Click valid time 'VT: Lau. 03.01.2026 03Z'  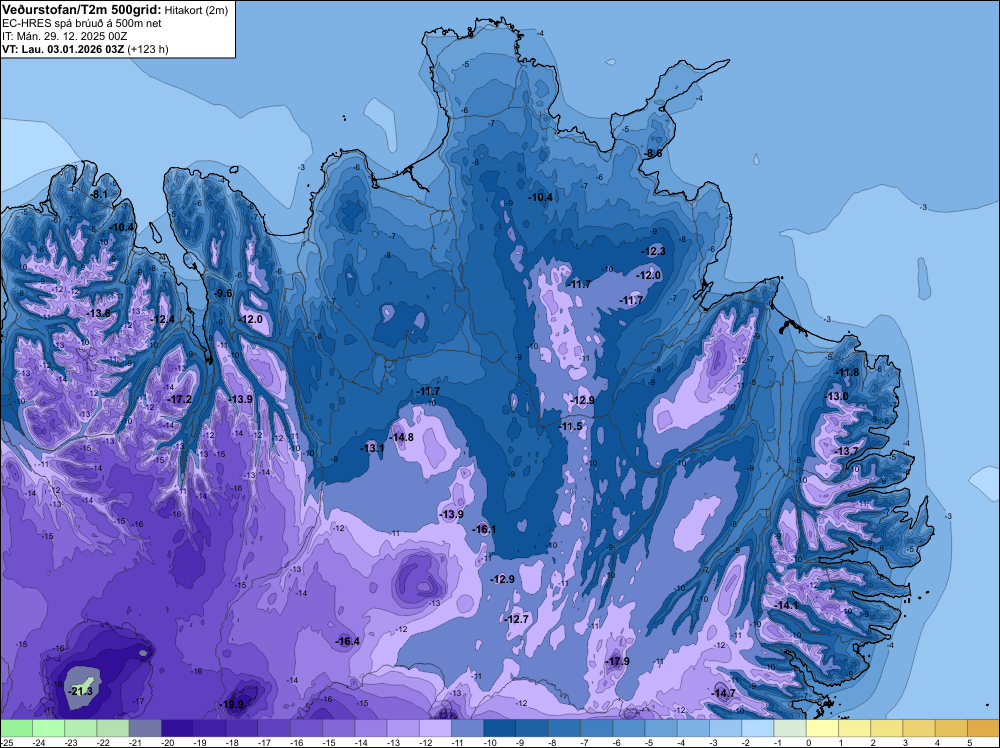coord(64,49)
